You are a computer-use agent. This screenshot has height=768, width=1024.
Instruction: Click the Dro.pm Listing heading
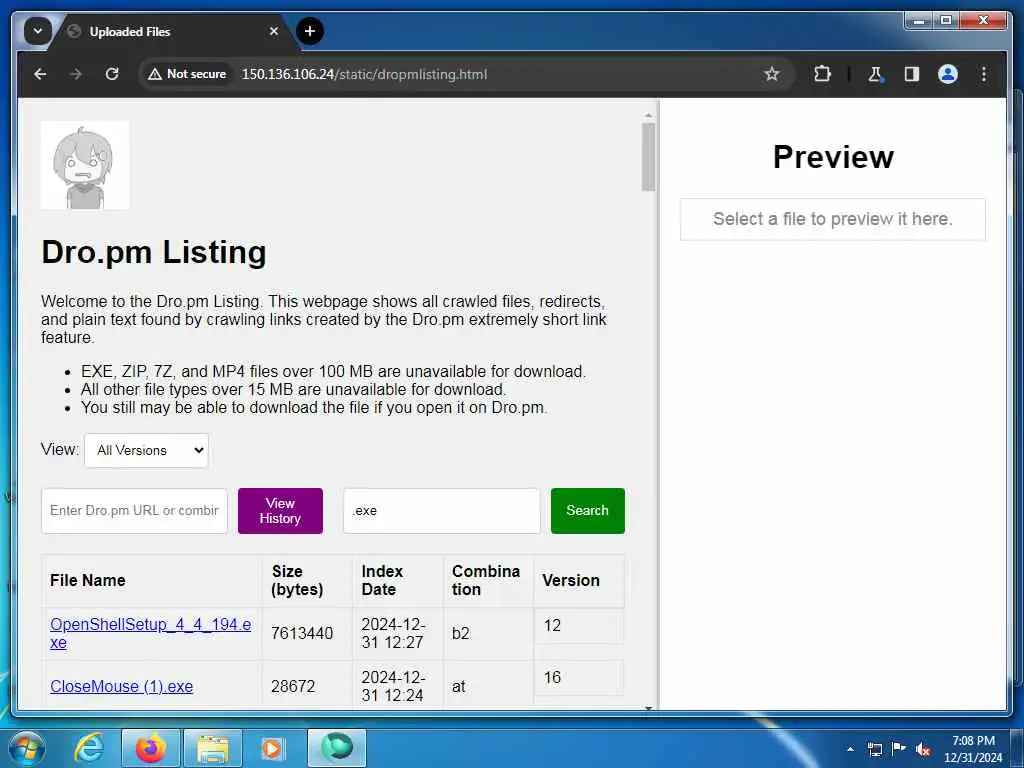tap(153, 252)
